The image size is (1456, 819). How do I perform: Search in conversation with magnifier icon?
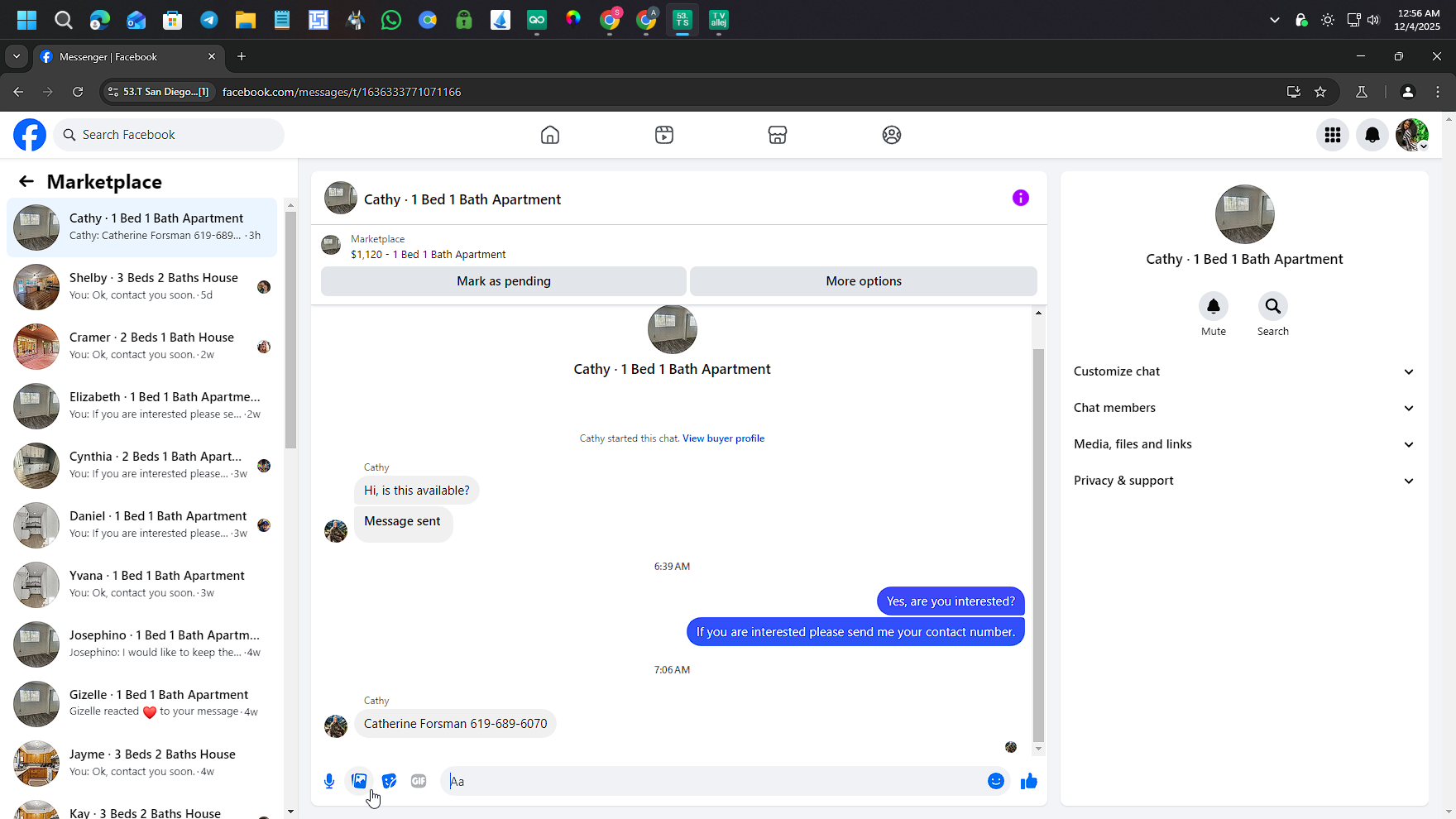pos(1273,306)
